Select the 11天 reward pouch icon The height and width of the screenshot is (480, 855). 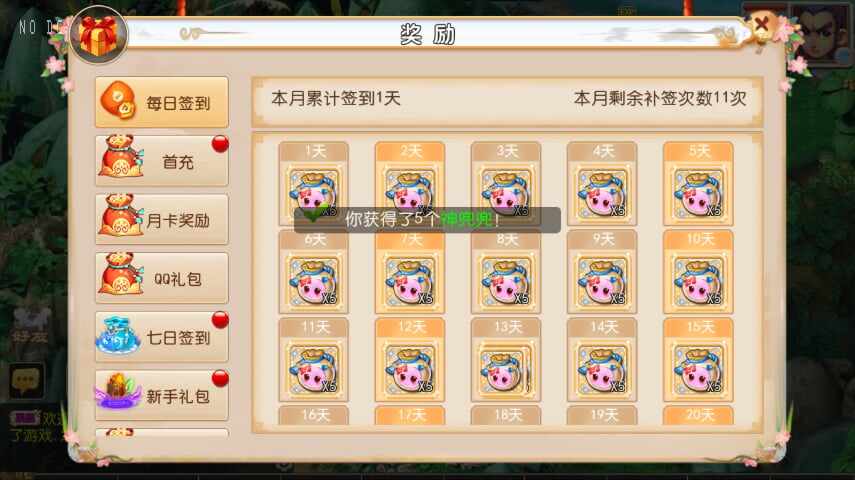(x=314, y=370)
